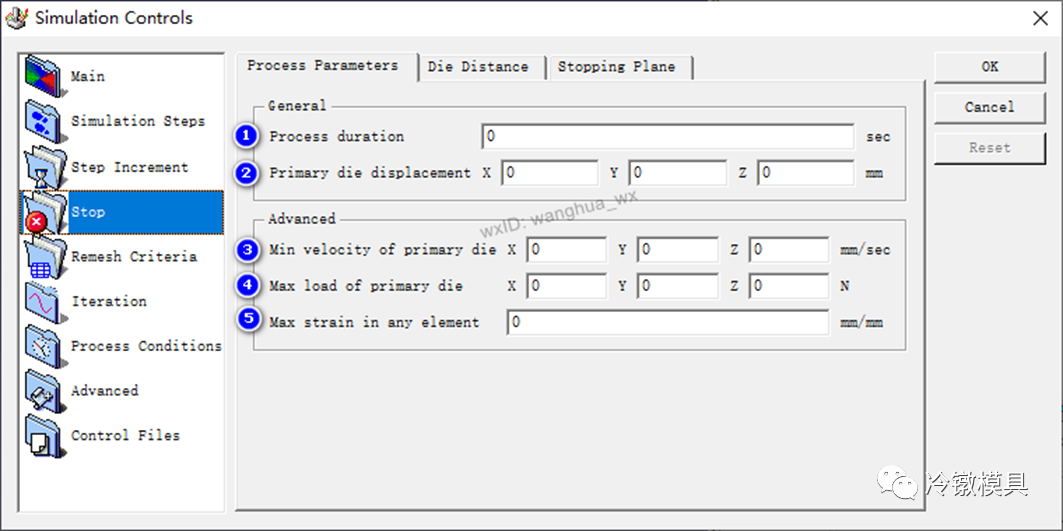
Task: Click the Advanced section icon
Action: point(44,391)
